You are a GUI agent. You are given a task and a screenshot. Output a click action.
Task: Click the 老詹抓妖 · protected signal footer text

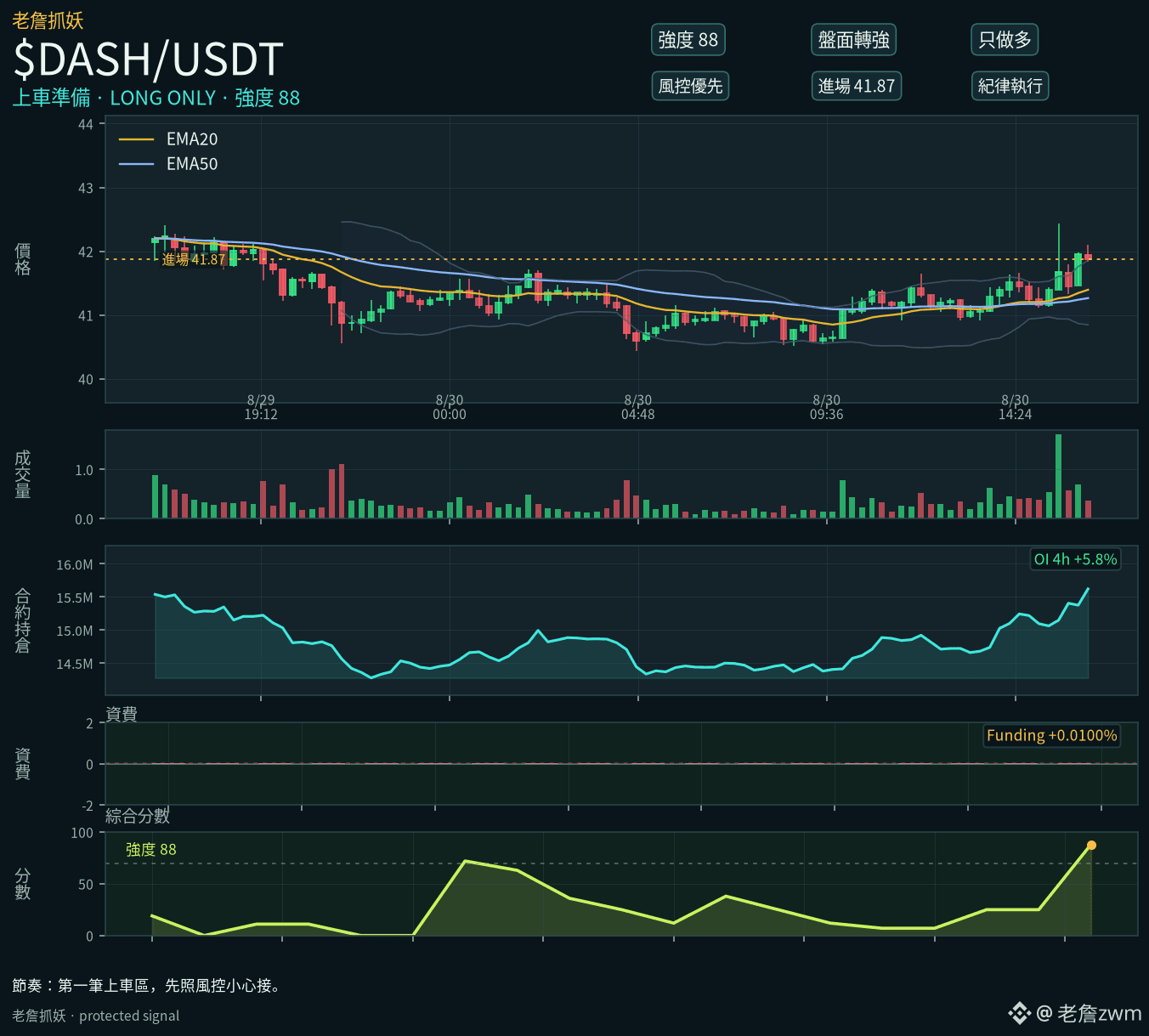(x=96, y=1016)
